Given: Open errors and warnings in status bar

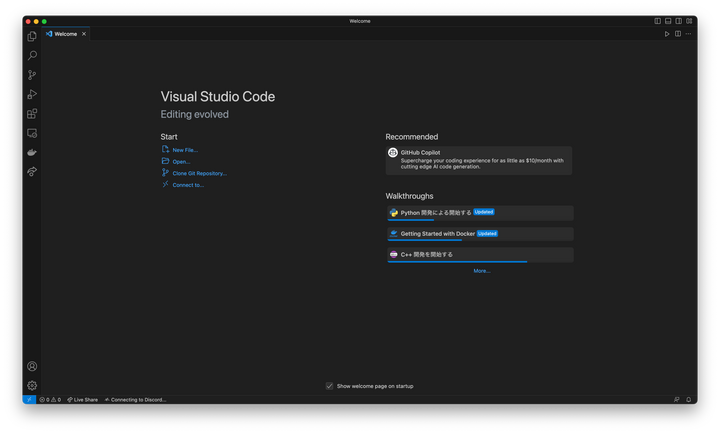Looking at the screenshot, I should [50, 400].
